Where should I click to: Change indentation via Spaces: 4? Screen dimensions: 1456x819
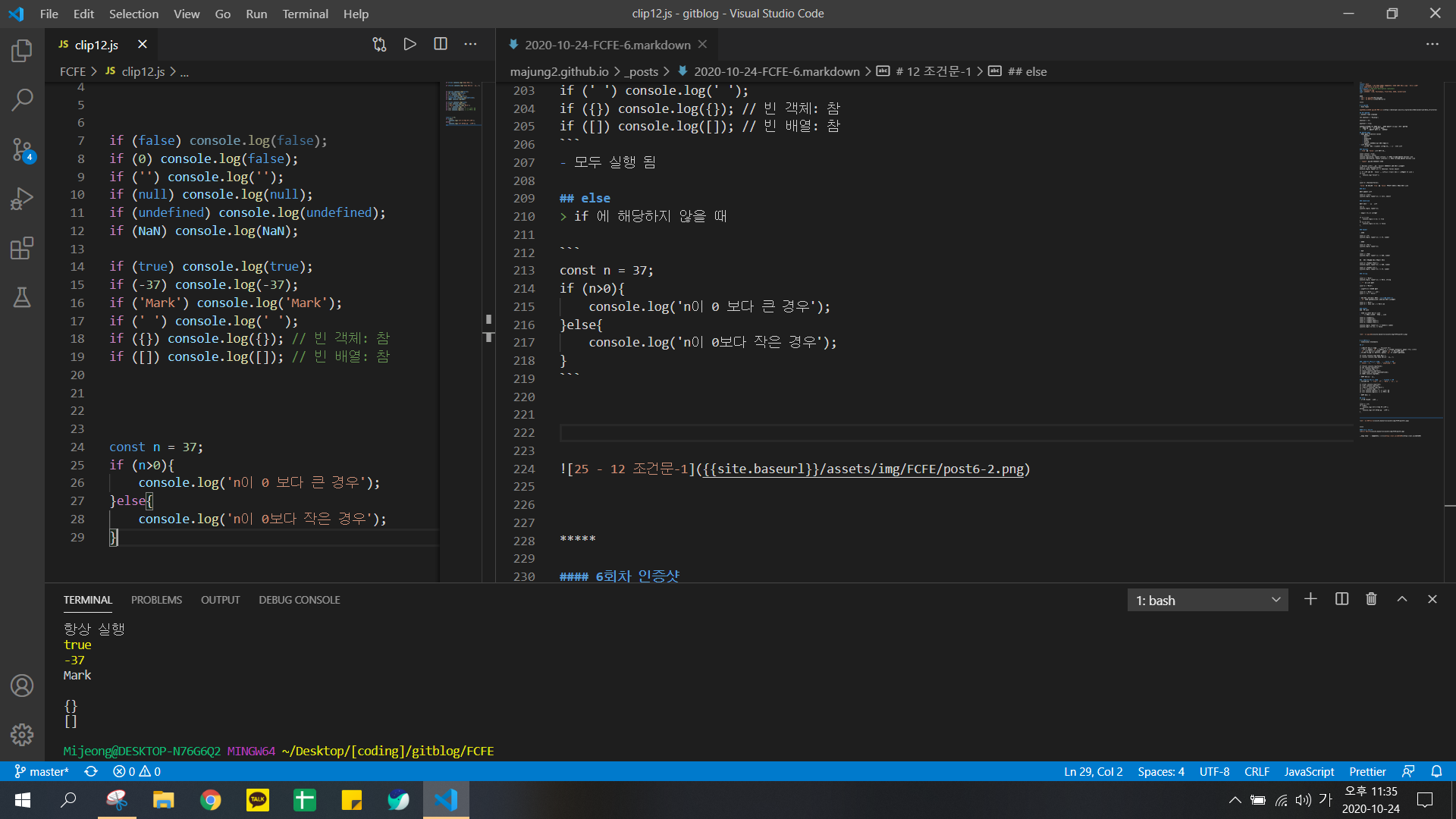1160,771
